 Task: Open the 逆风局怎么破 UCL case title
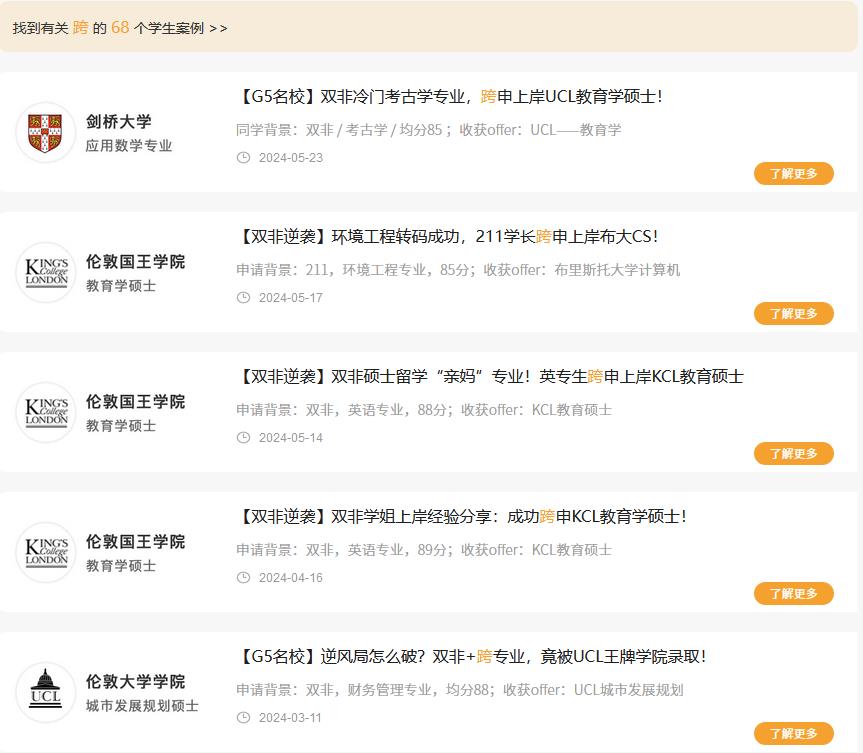coord(472,657)
